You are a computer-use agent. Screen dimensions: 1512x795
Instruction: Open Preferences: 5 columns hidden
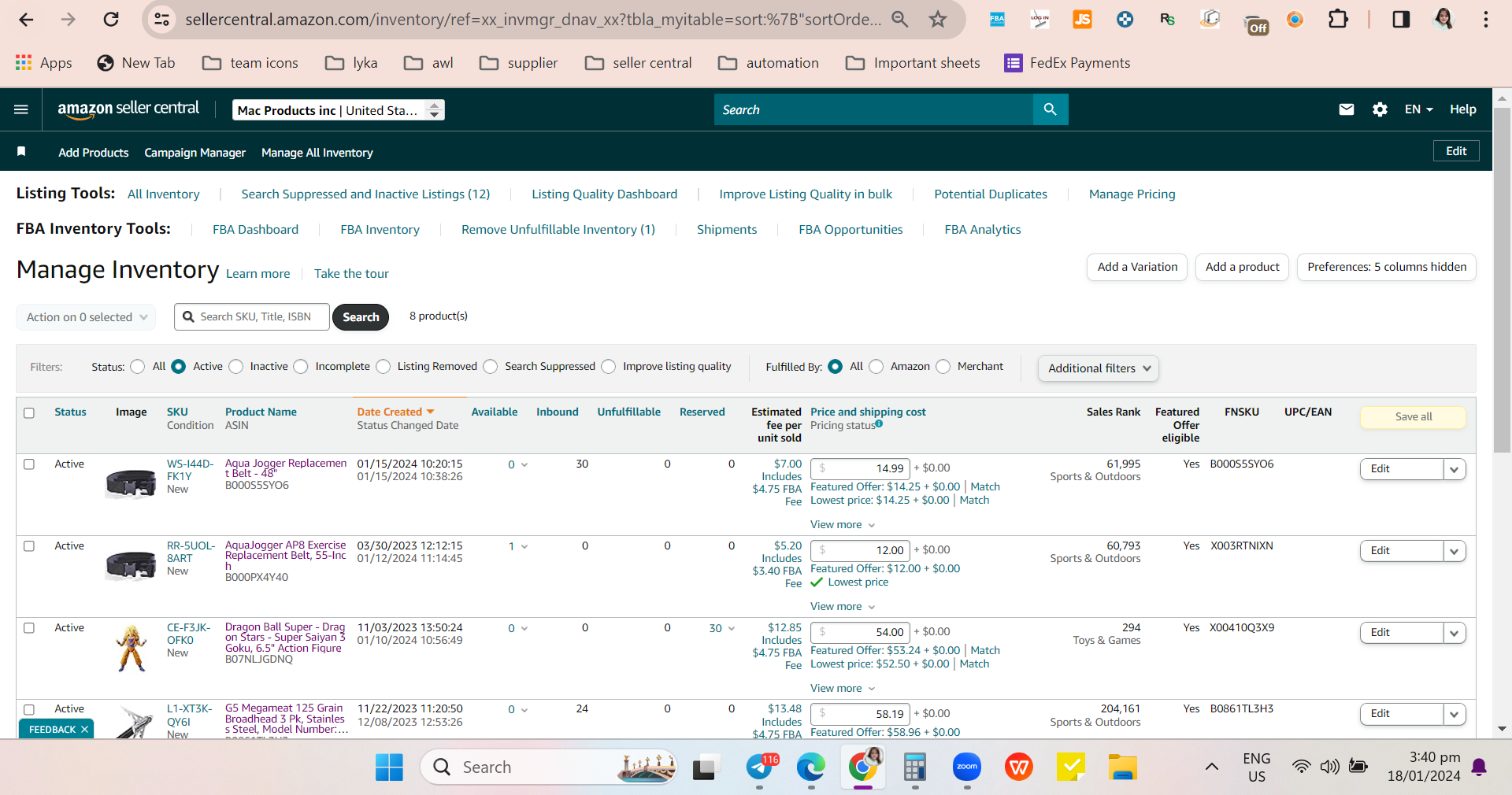[x=1387, y=267]
